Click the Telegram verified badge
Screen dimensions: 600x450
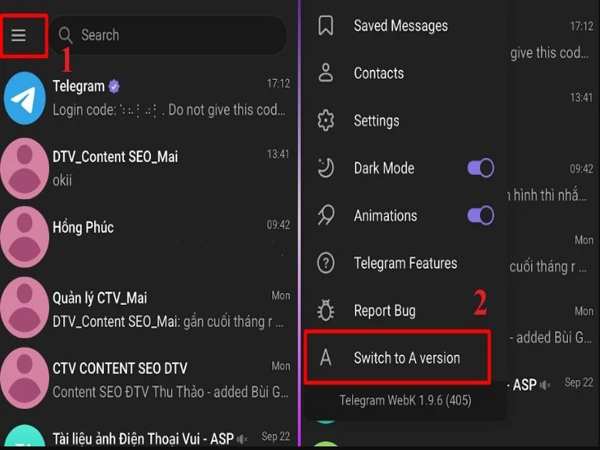114,87
